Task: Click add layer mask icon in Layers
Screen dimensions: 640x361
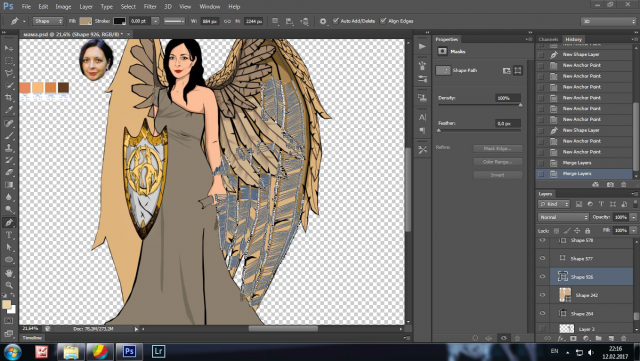Action: [573, 338]
